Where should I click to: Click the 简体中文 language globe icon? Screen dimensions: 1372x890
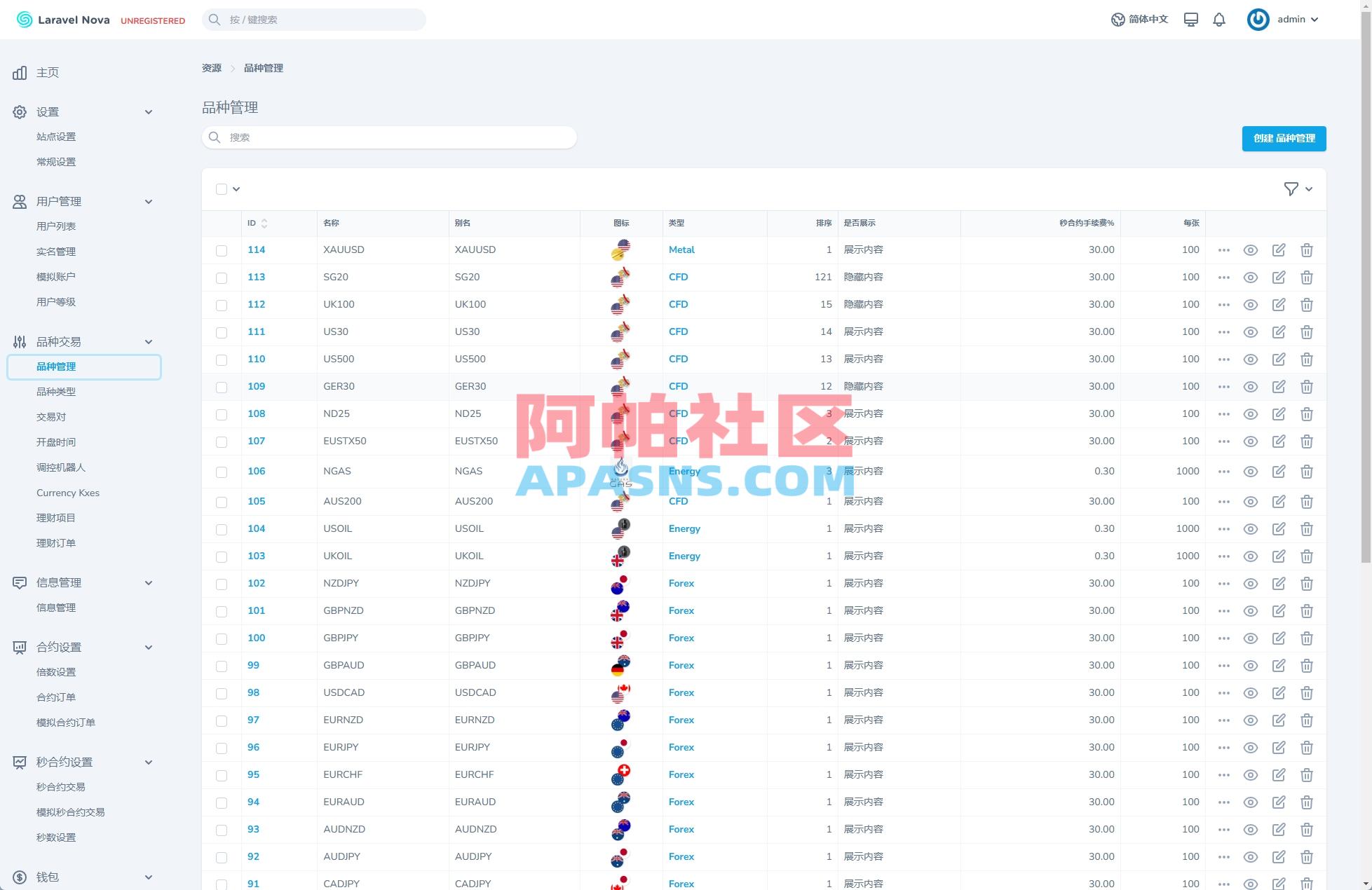pyautogui.click(x=1118, y=19)
